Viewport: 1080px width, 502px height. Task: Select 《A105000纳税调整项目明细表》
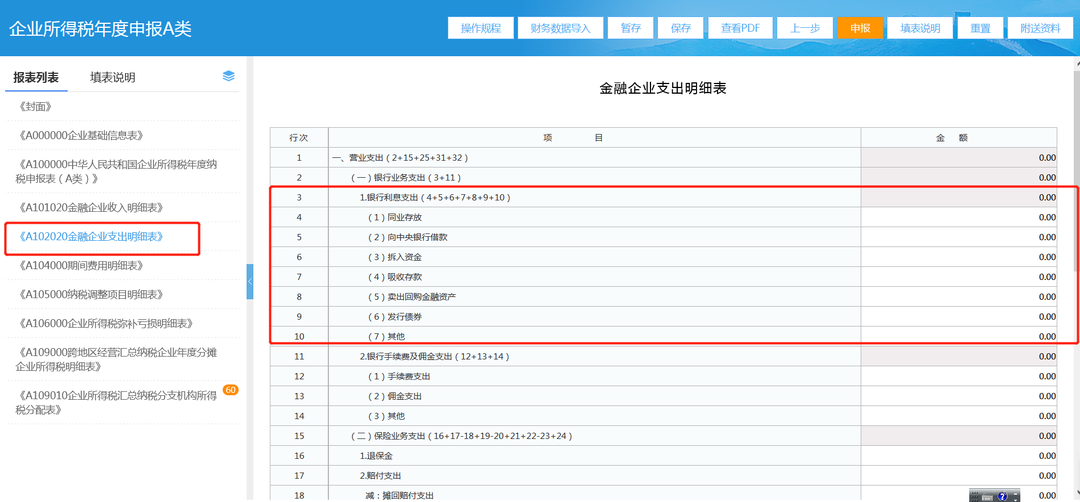coord(90,294)
